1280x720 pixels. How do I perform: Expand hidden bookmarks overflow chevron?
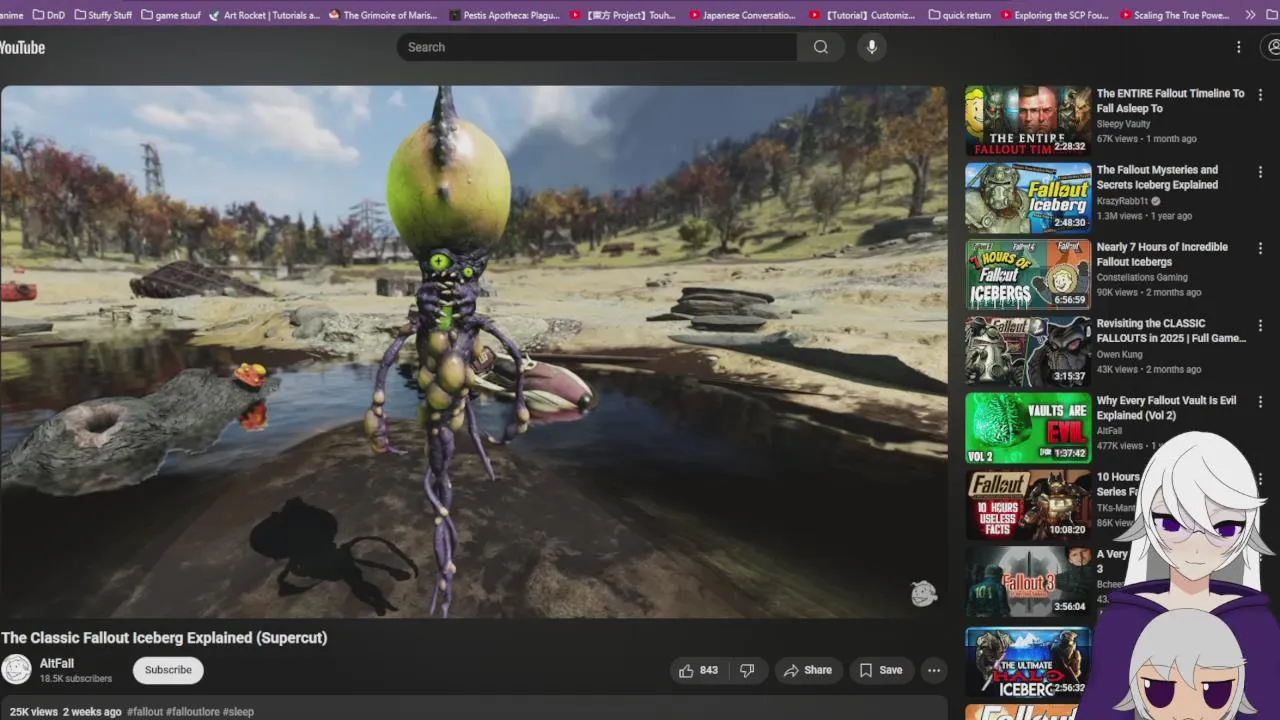click(1250, 15)
